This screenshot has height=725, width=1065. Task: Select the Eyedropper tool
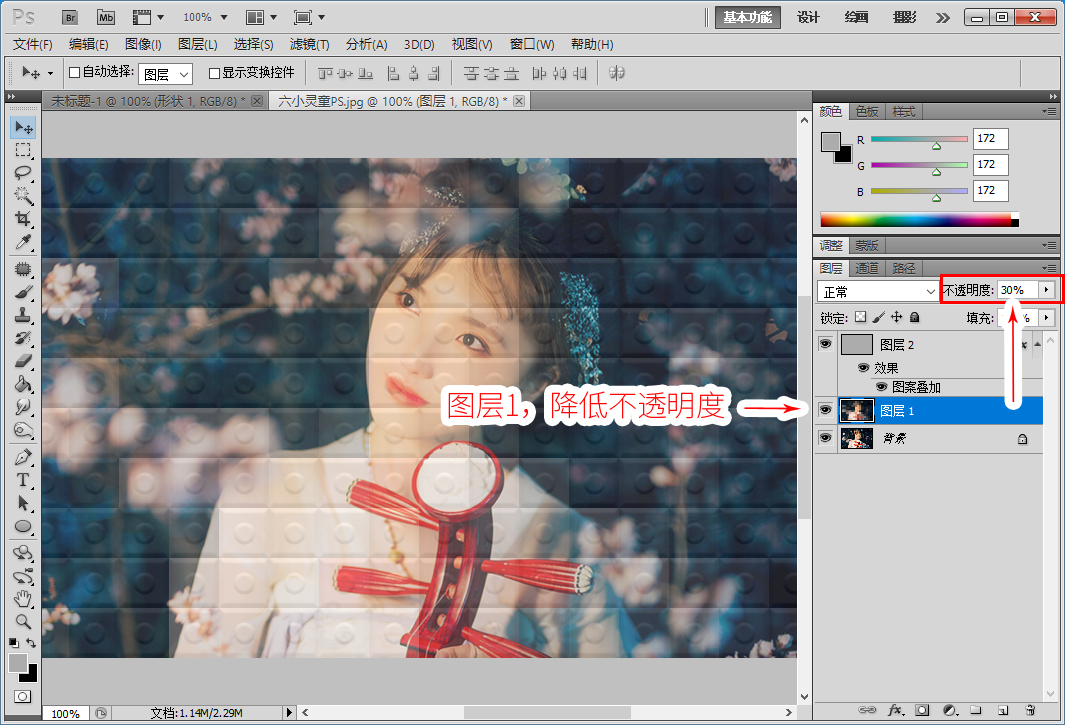23,242
